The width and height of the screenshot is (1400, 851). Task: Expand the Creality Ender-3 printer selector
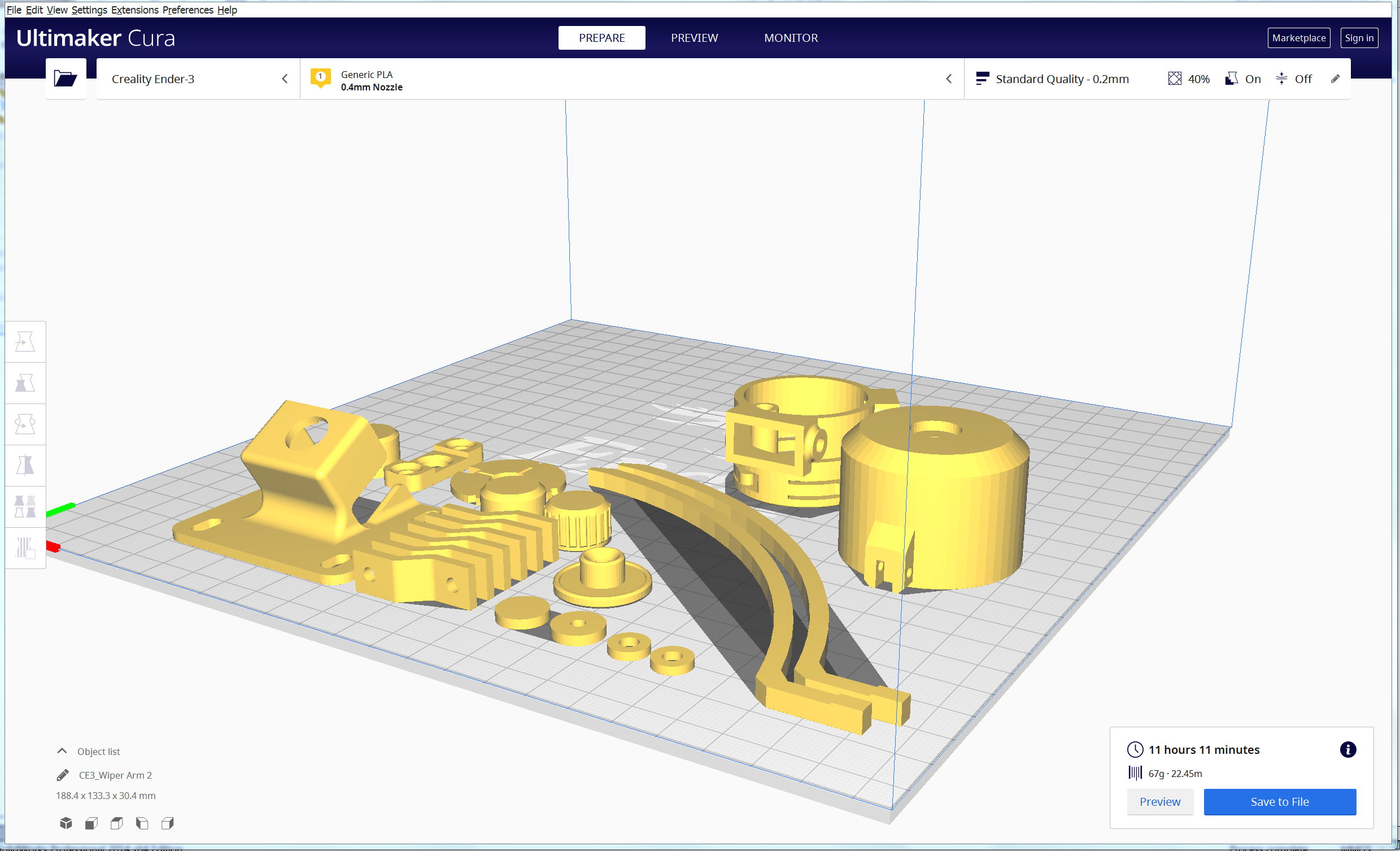click(x=198, y=79)
